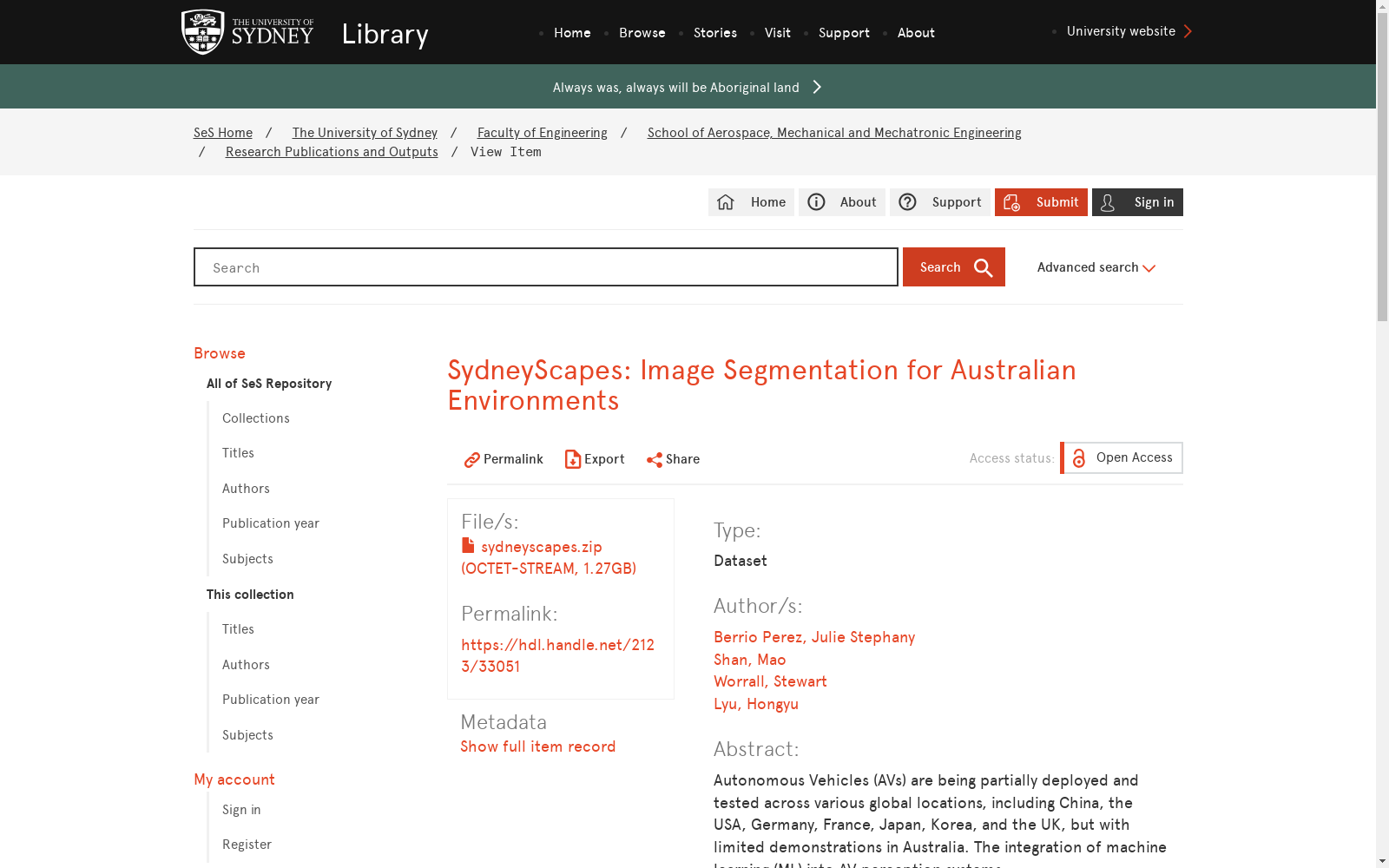Click the file icon next to sydneyscapes.zip
This screenshot has height=868, width=1389.
[468, 545]
